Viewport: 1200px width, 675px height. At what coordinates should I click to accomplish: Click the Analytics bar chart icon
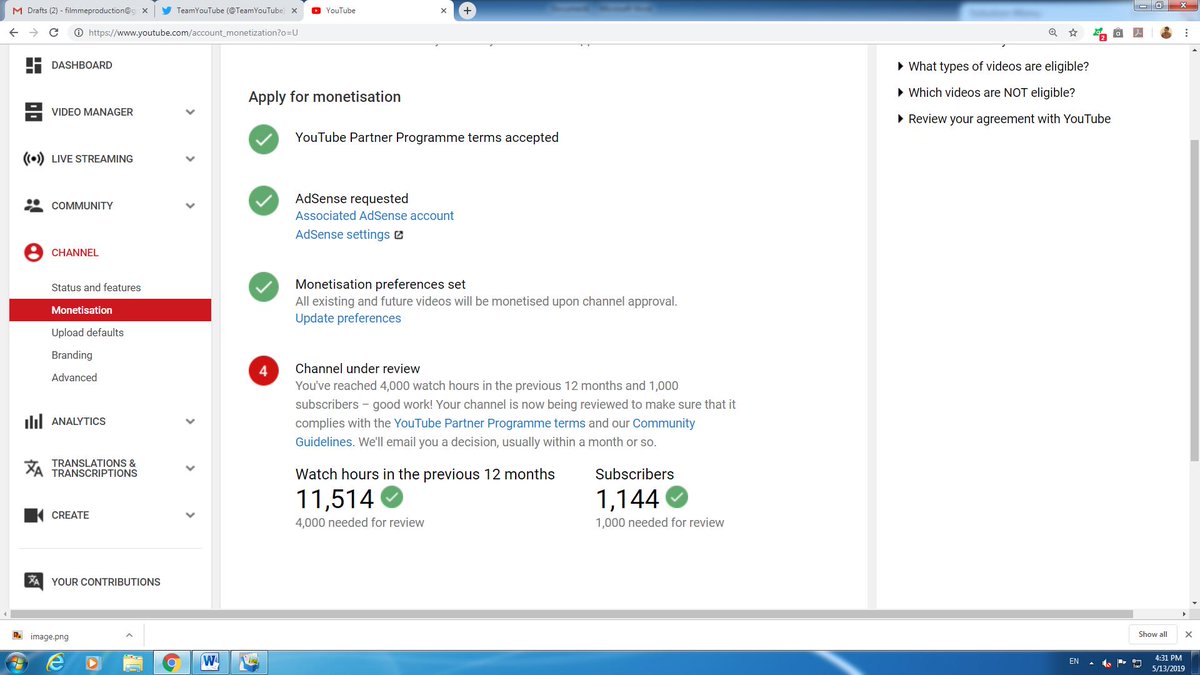click(x=33, y=421)
